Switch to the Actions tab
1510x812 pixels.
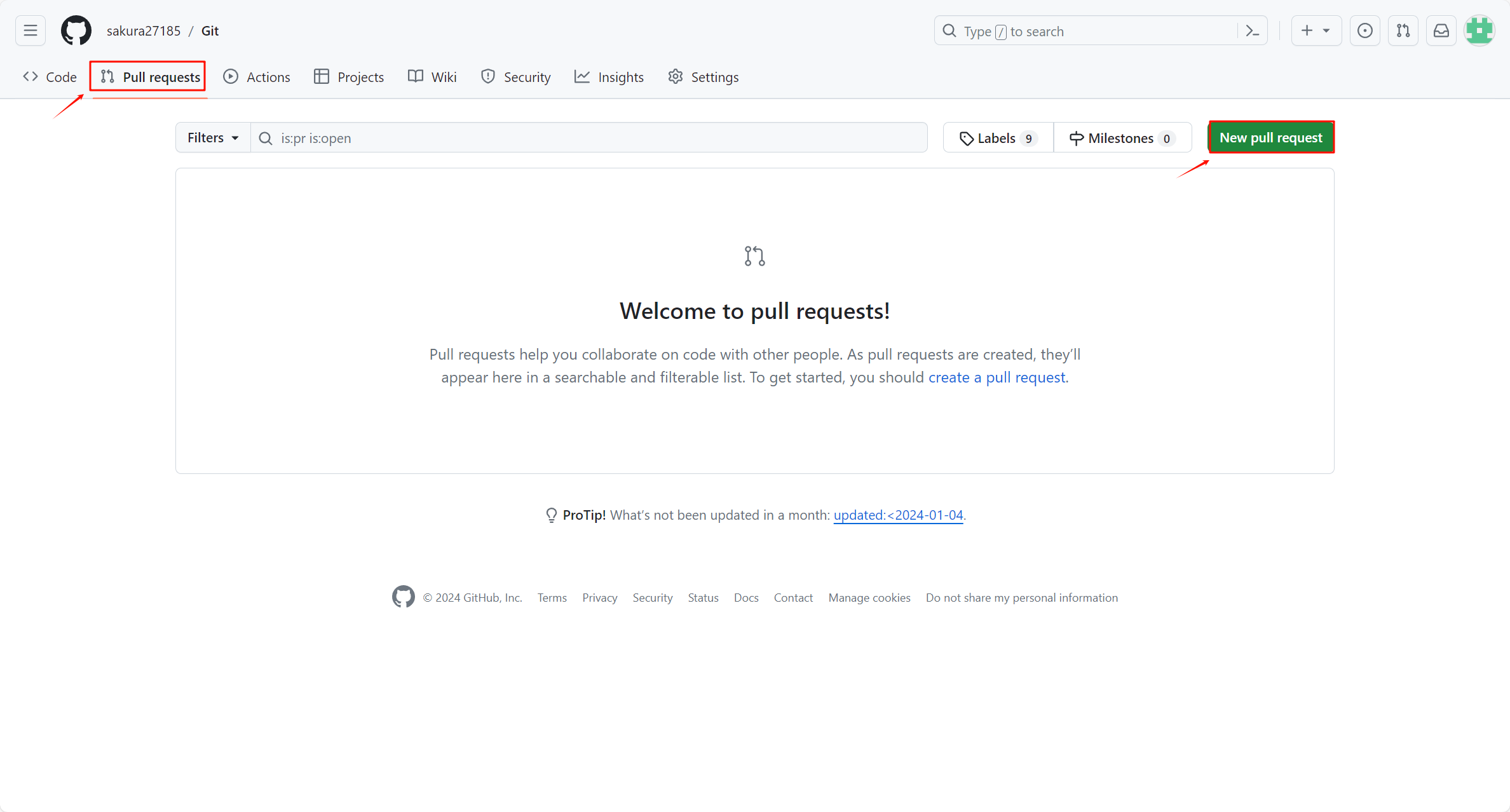(257, 77)
